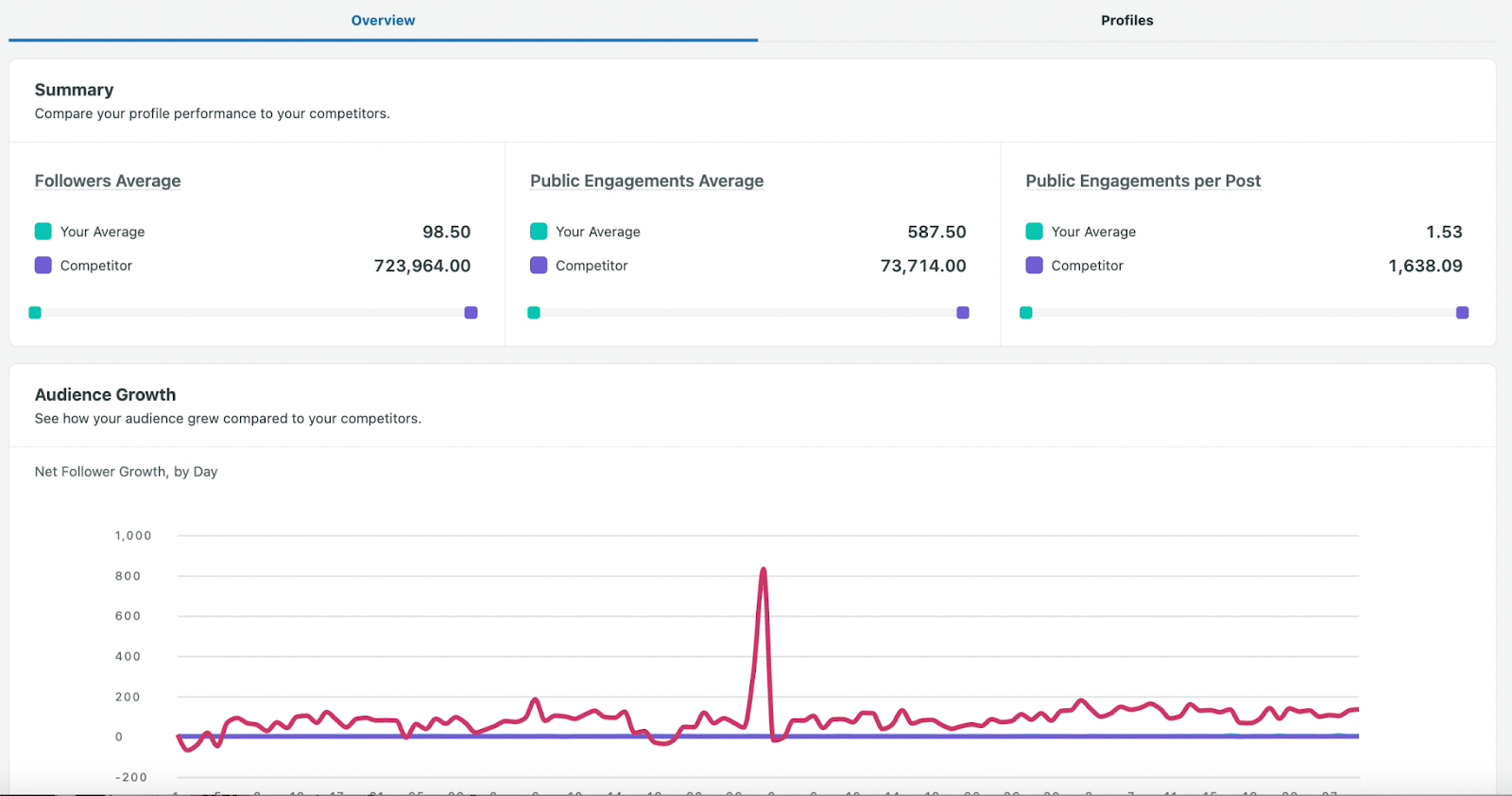The height and width of the screenshot is (796, 1512).
Task: Click purple swatch in Public Engagements per Post
Action: click(x=1034, y=266)
